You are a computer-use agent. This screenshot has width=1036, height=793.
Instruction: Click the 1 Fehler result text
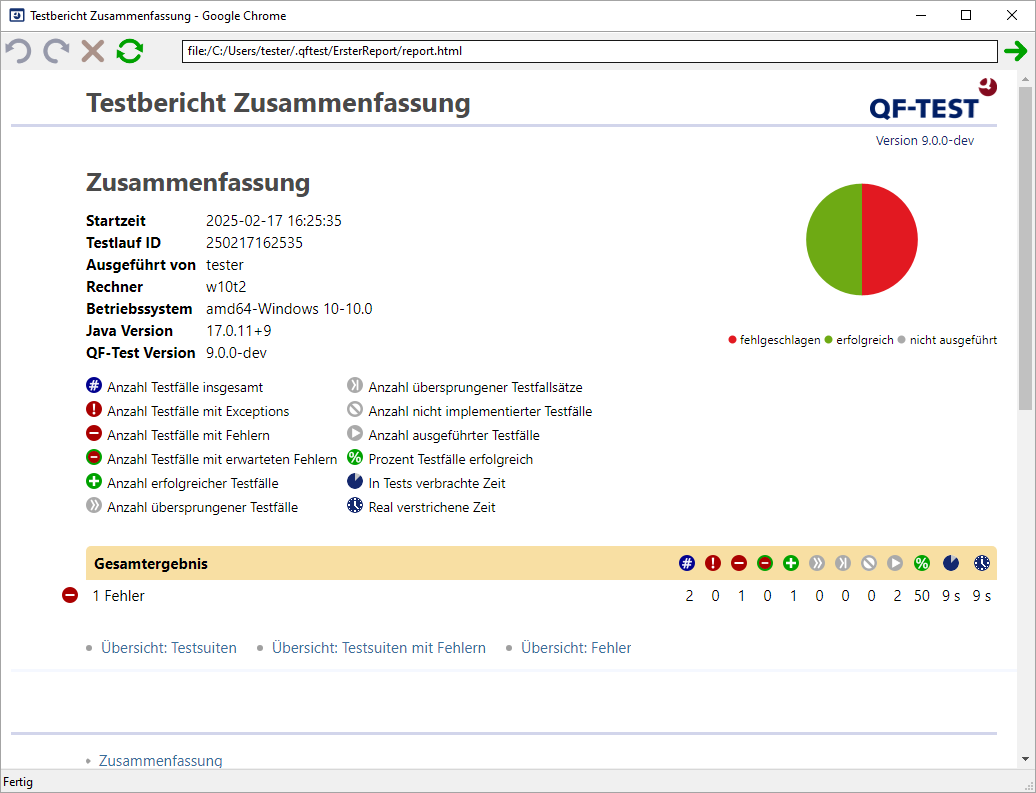tap(118, 595)
